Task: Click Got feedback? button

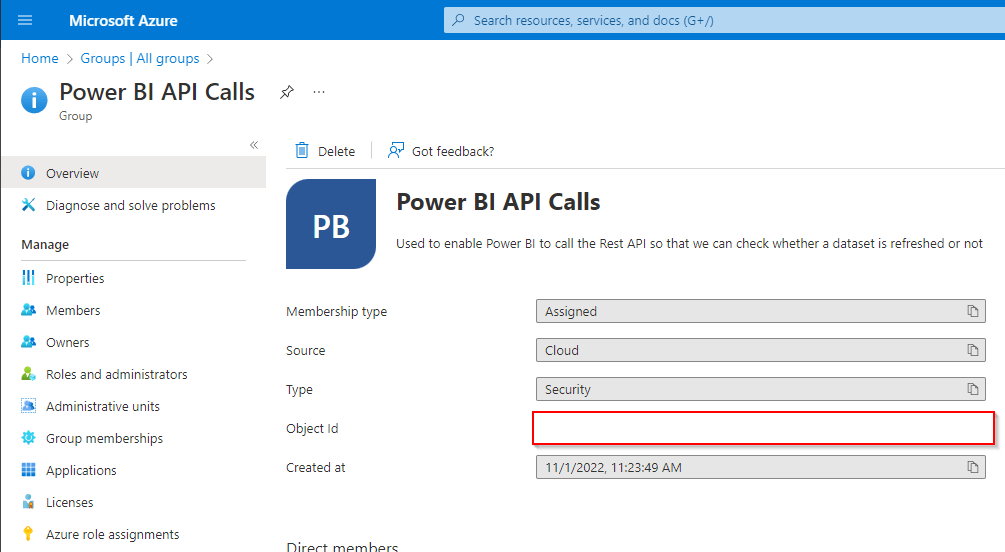Action: click(441, 151)
